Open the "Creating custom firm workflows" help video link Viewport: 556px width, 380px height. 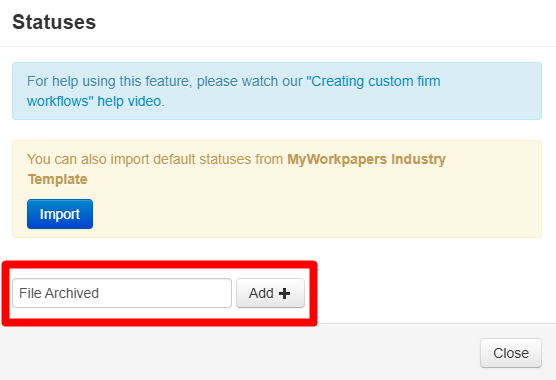click(x=234, y=91)
